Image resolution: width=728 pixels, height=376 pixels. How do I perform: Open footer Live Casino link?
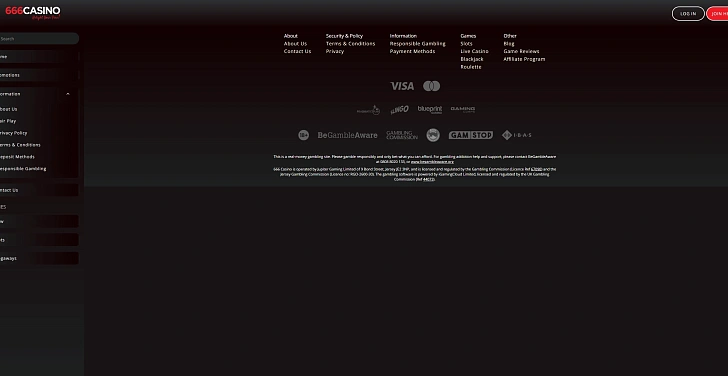point(474,52)
